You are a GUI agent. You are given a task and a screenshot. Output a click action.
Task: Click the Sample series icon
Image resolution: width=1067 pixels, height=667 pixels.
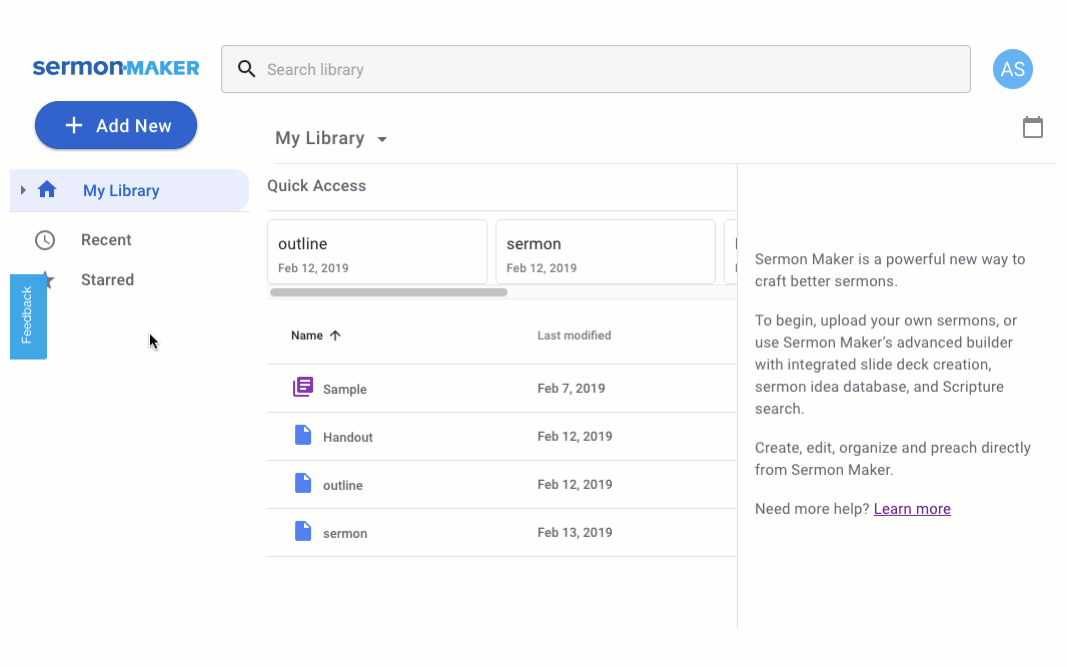pyautogui.click(x=303, y=387)
